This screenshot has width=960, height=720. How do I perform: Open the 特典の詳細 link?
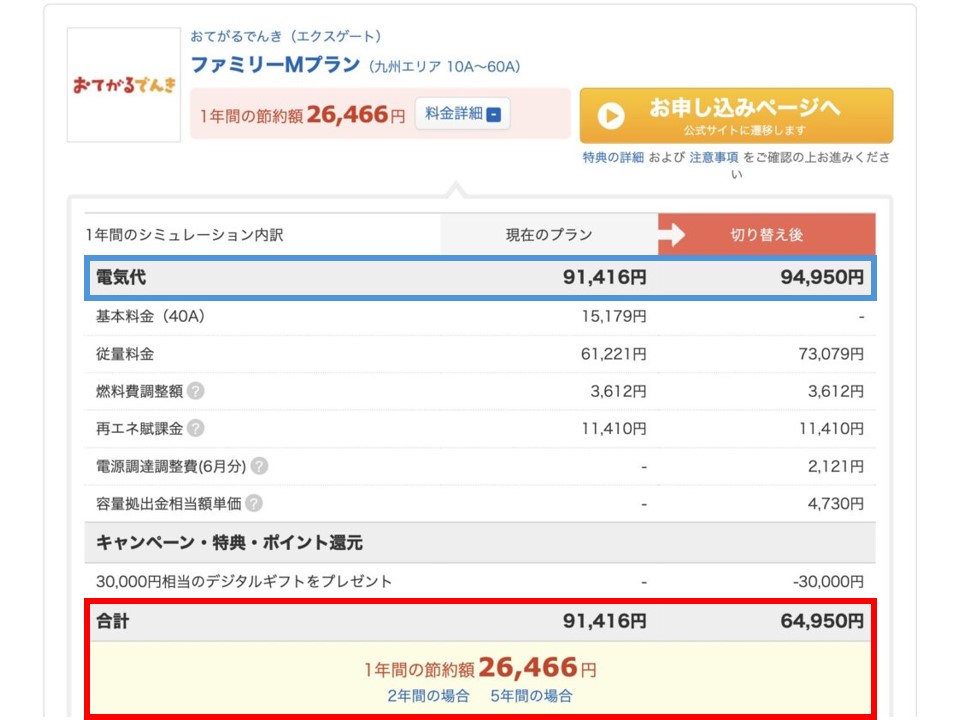pos(613,158)
